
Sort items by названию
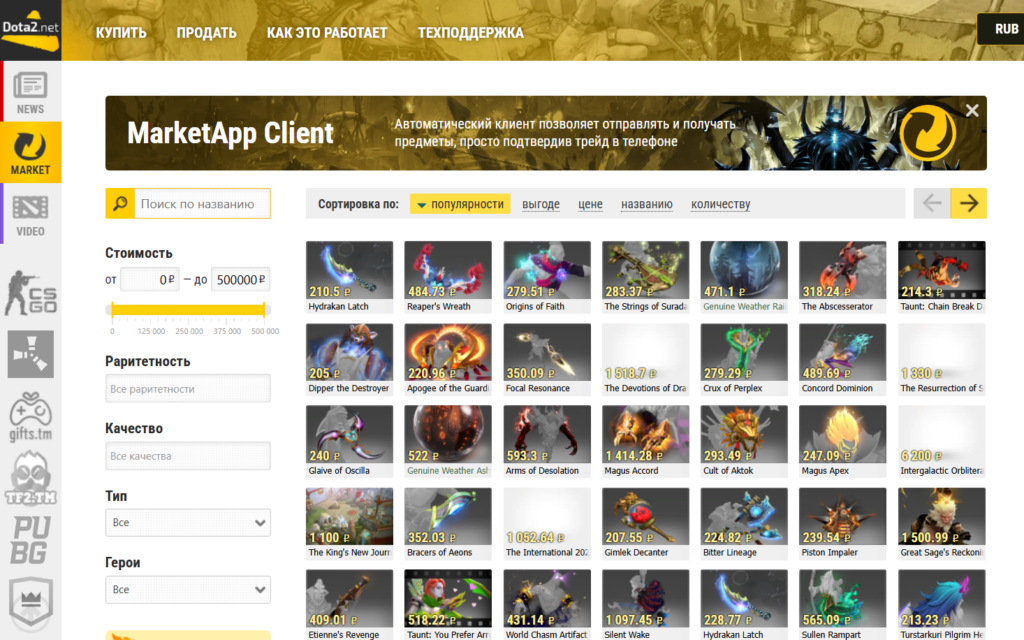click(x=647, y=204)
